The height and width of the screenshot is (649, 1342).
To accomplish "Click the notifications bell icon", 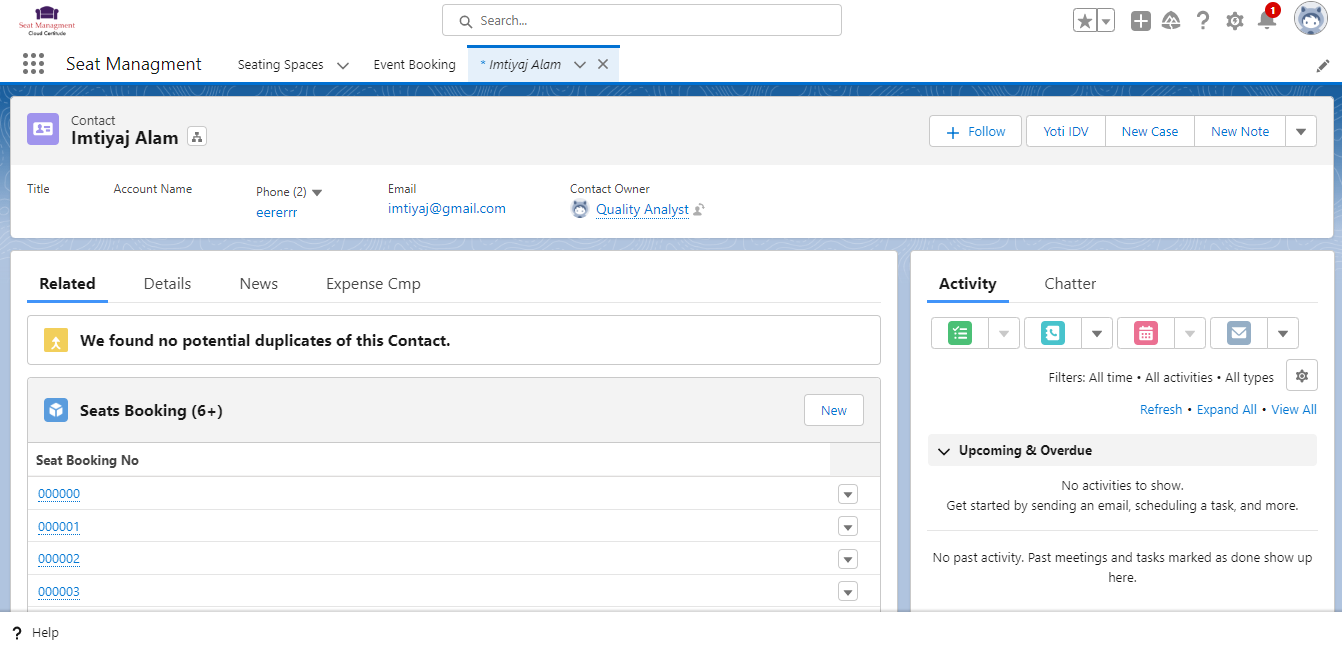I will [1266, 21].
